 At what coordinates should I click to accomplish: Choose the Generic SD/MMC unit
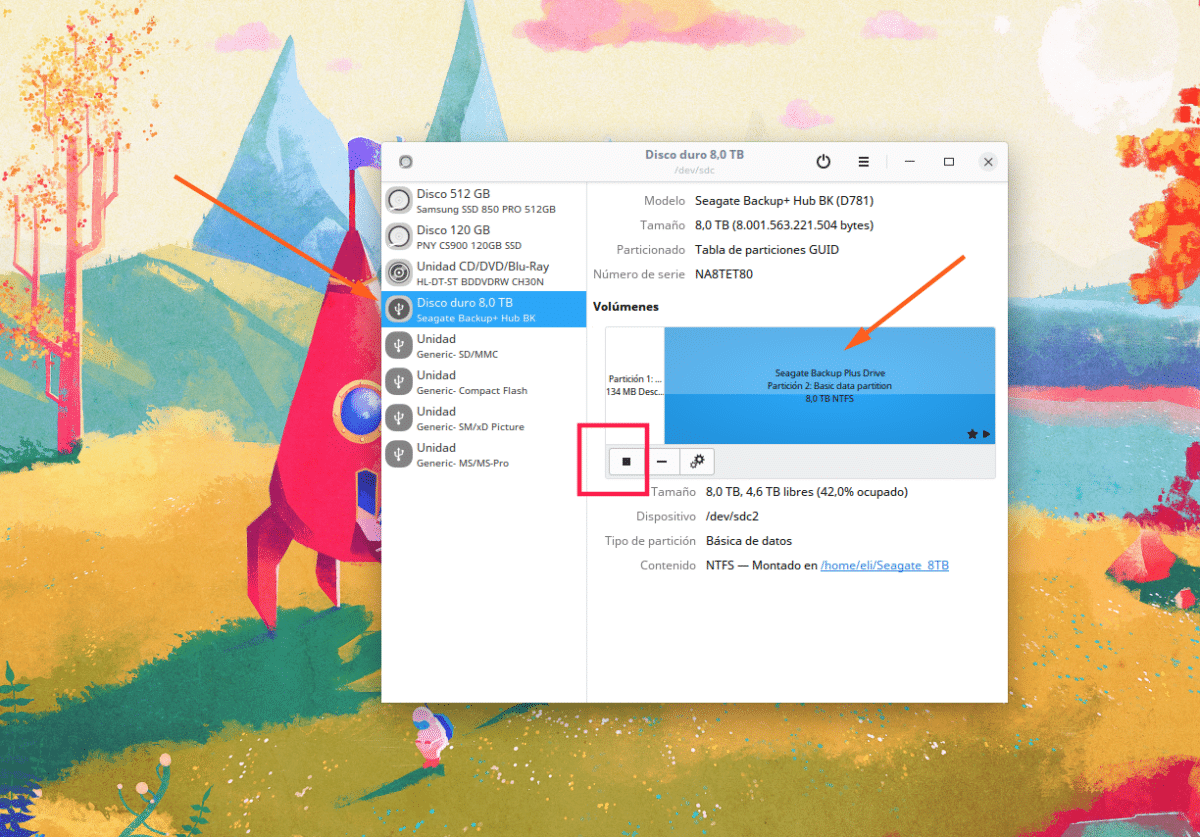[484, 346]
